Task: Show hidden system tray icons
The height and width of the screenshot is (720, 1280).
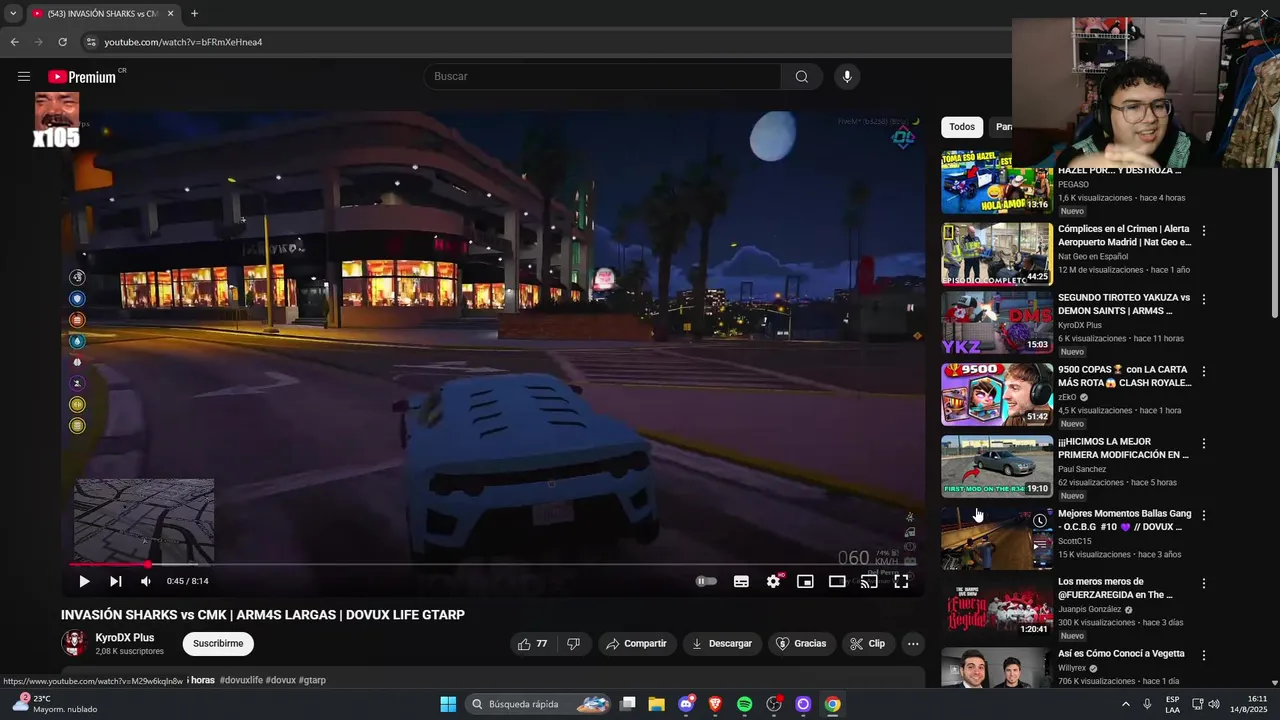Action: (1125, 704)
